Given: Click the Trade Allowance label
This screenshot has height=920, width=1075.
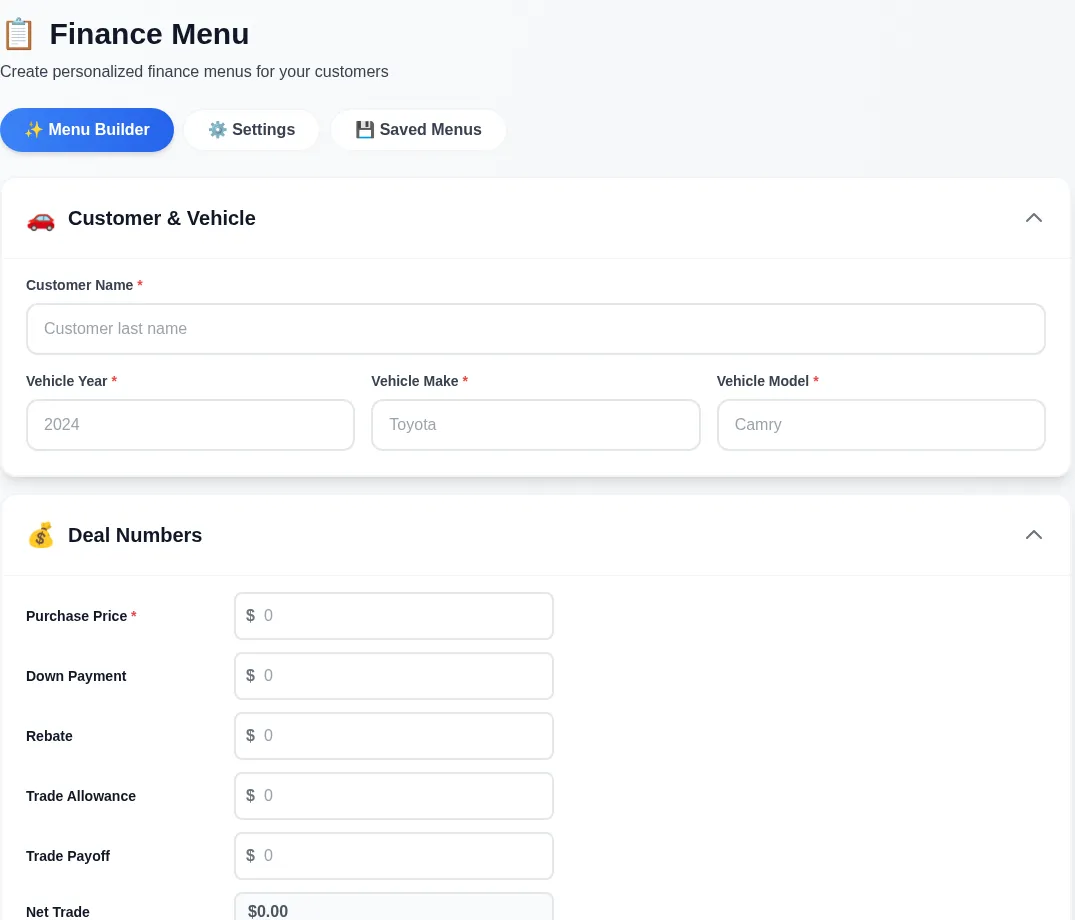Looking at the screenshot, I should pos(81,796).
